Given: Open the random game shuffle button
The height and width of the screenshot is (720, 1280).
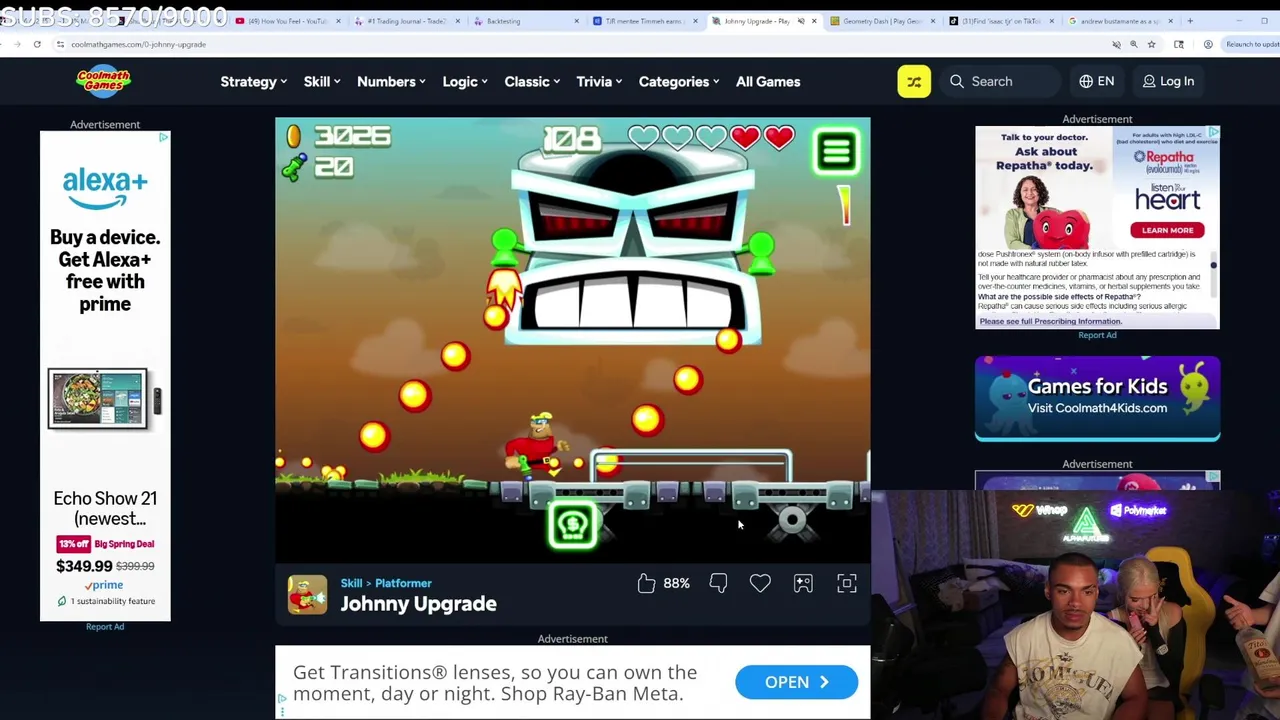Looking at the screenshot, I should pyautogui.click(x=914, y=82).
